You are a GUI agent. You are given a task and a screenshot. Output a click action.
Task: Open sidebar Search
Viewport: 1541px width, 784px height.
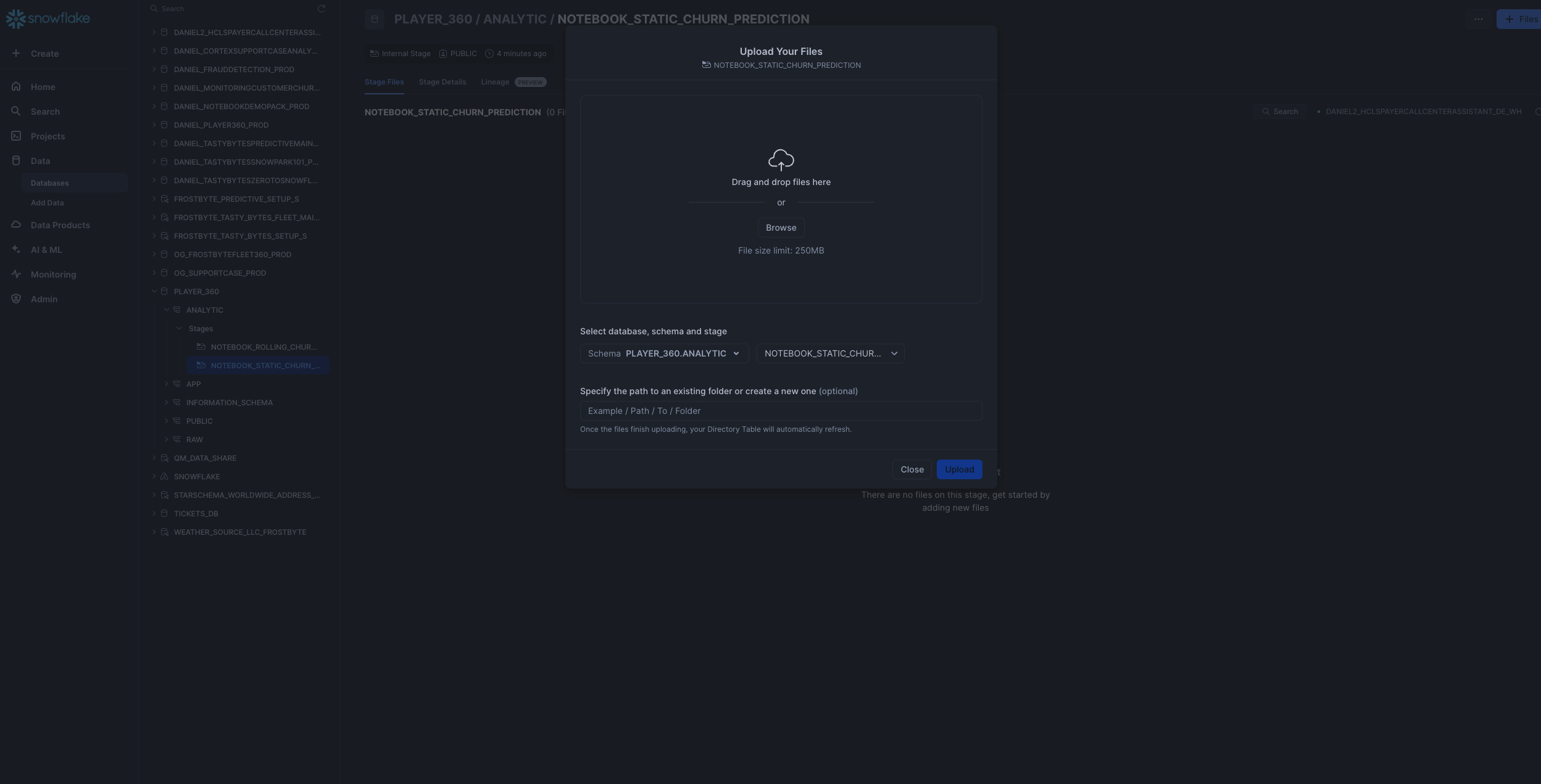16,111
